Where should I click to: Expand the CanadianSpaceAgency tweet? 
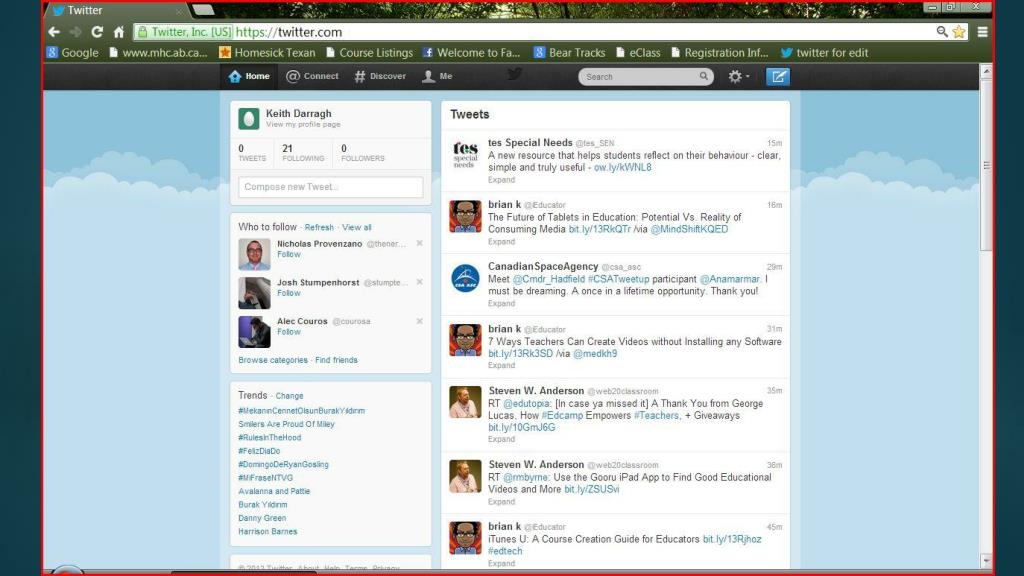(x=501, y=304)
